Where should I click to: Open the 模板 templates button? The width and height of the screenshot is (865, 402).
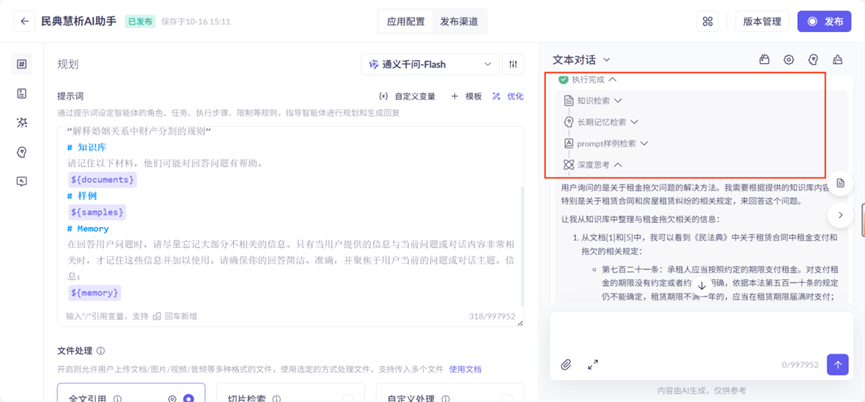(466, 96)
